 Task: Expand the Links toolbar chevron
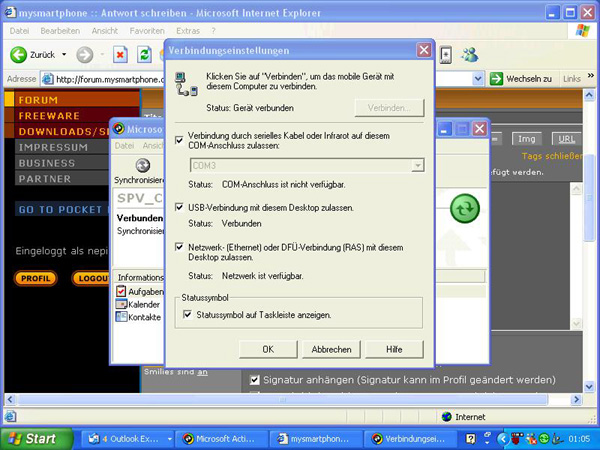(591, 76)
